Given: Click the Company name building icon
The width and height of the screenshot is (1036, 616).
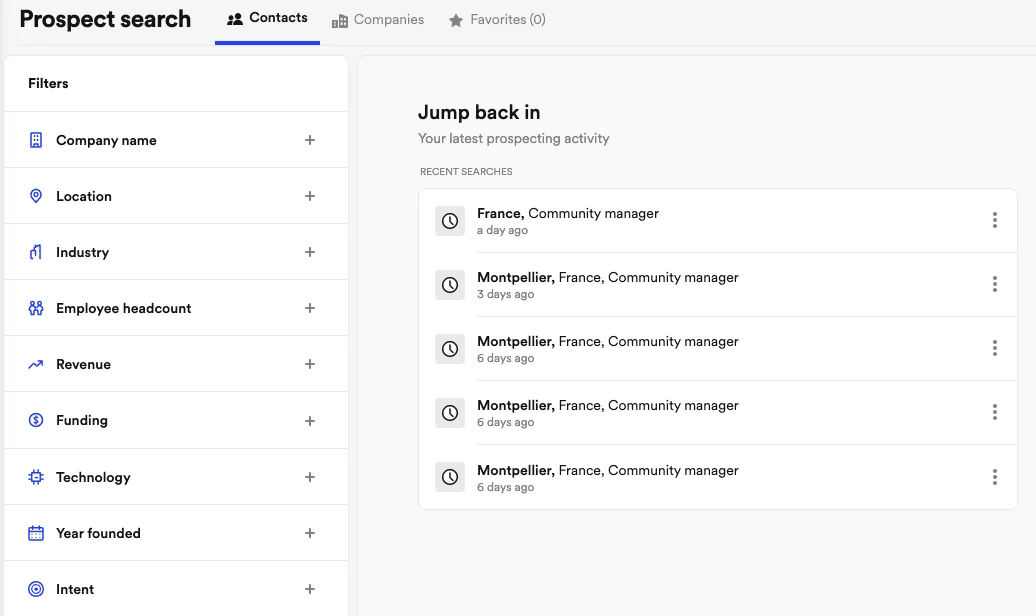Looking at the screenshot, I should point(36,140).
